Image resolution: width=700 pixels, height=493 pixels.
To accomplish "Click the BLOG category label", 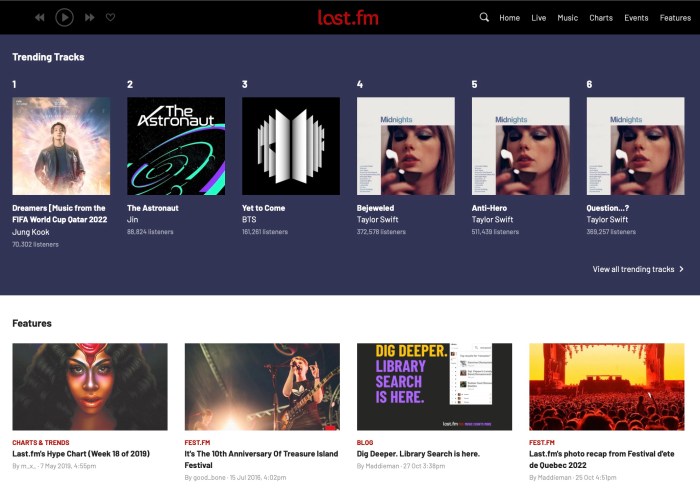I will [x=365, y=443].
